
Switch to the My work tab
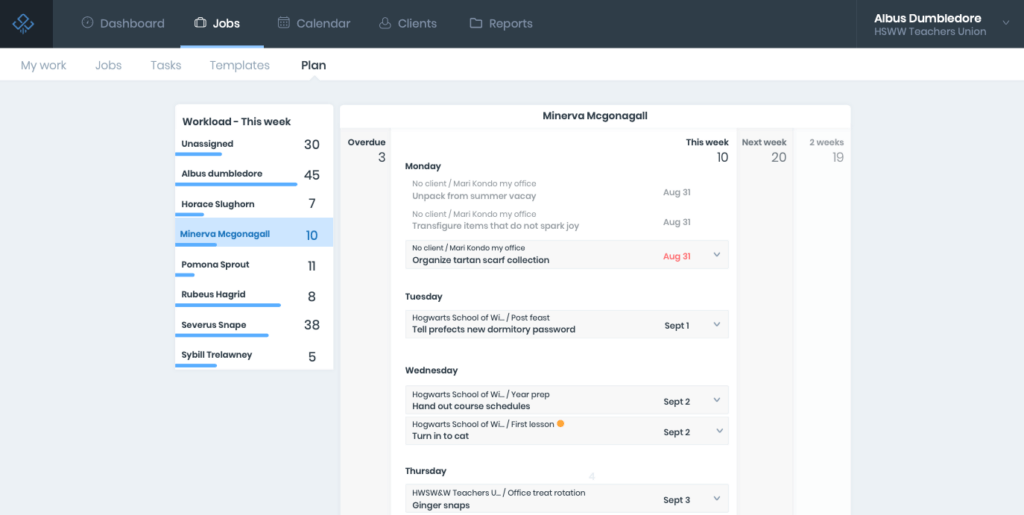(43, 65)
